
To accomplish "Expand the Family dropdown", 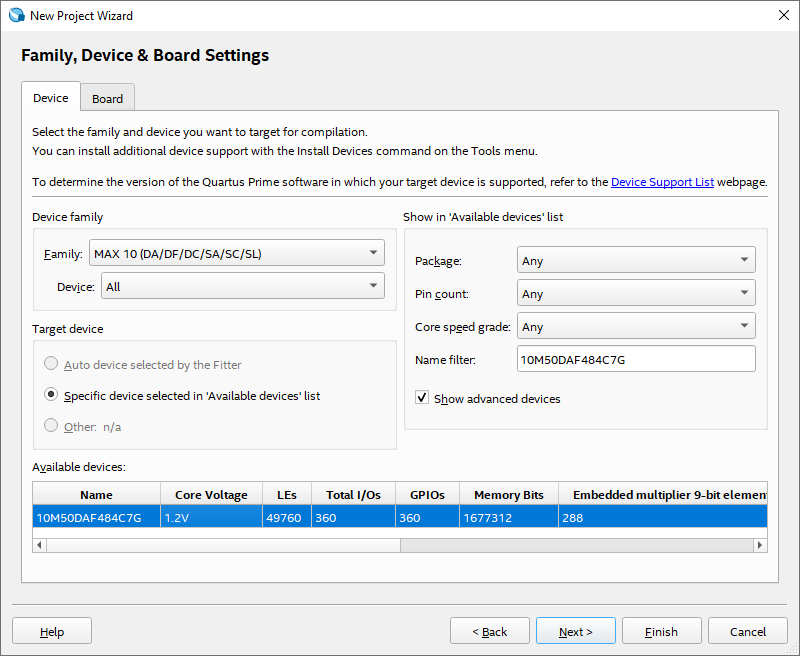I will pos(236,254).
